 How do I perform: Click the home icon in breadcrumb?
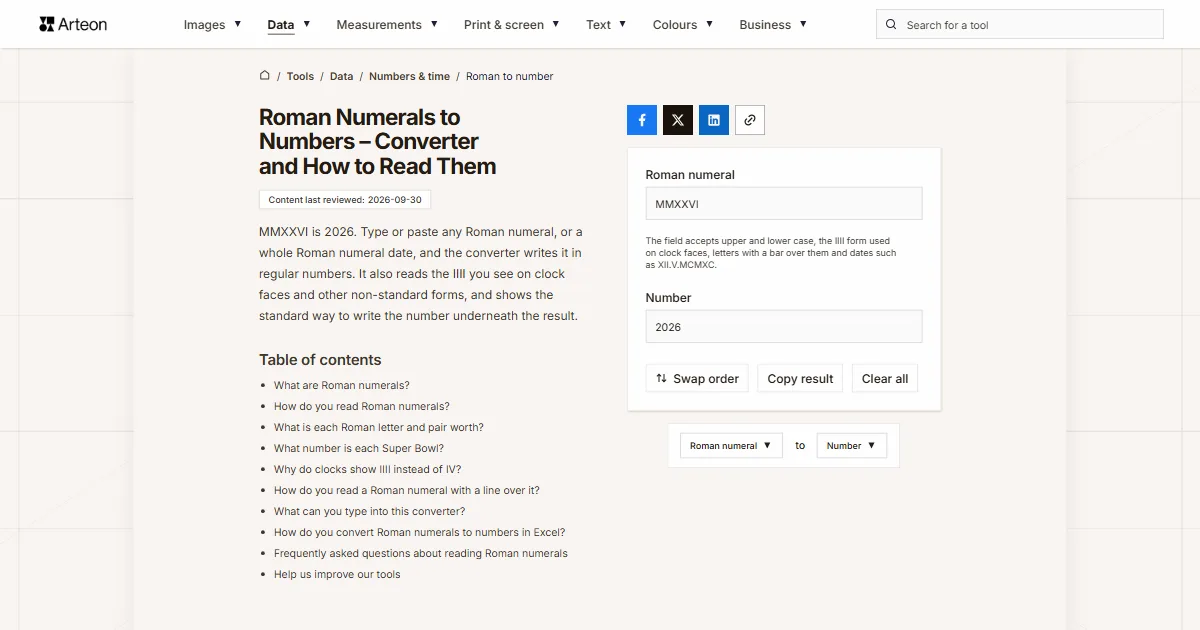click(x=265, y=75)
